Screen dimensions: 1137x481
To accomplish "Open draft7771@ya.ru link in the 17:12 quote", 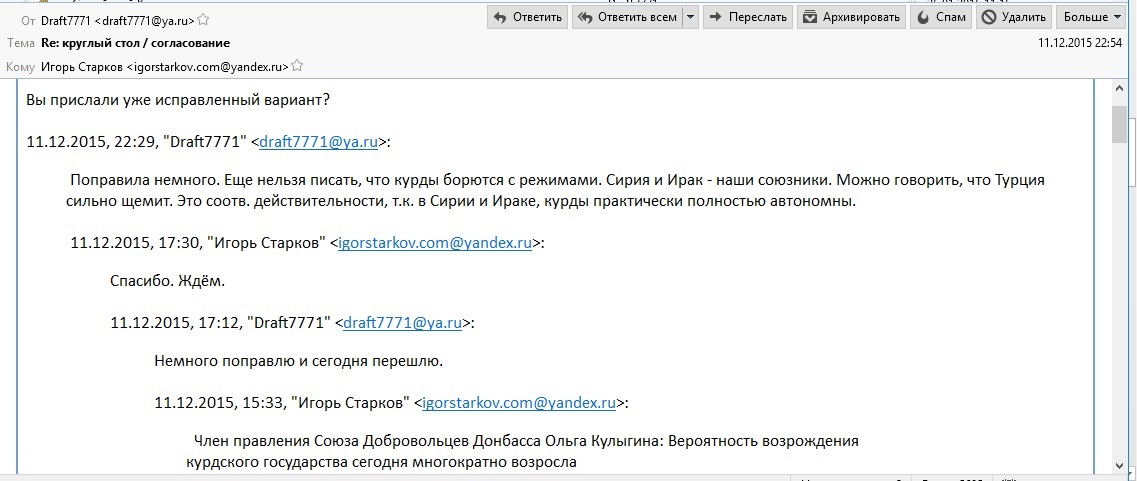I will pyautogui.click(x=402, y=323).
